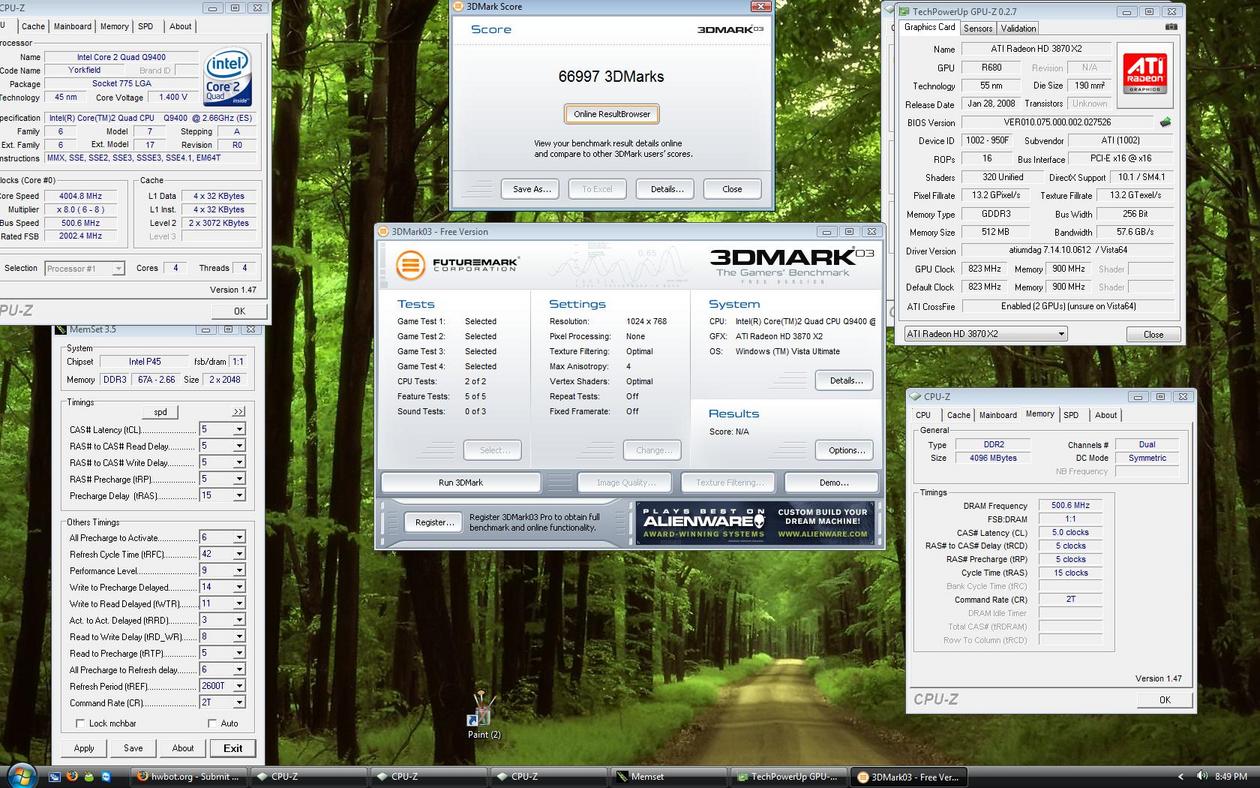This screenshot has width=1260, height=788.
Task: Click the Show Desktop quick launch icon
Action: (55, 776)
